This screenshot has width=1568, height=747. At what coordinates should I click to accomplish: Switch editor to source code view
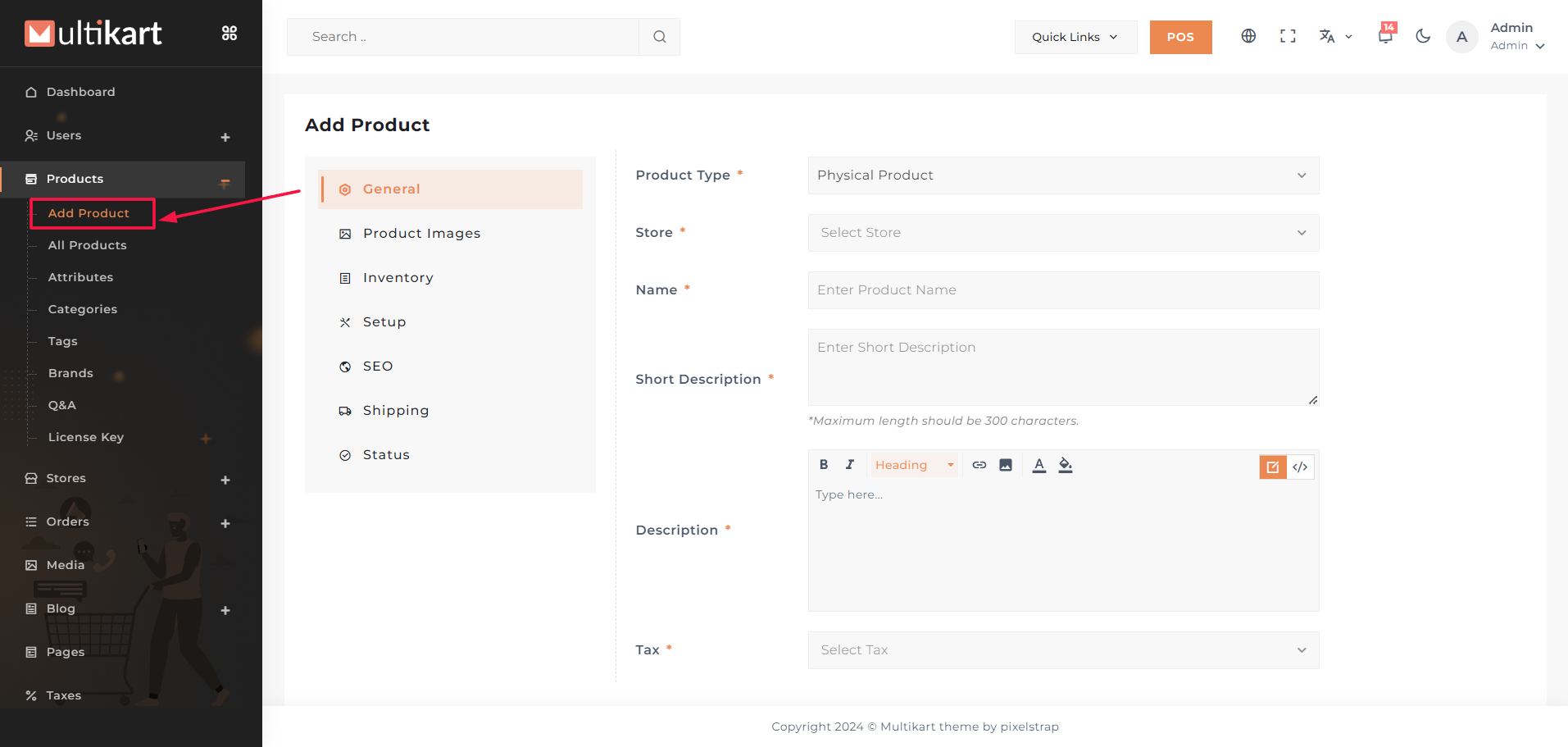1300,467
